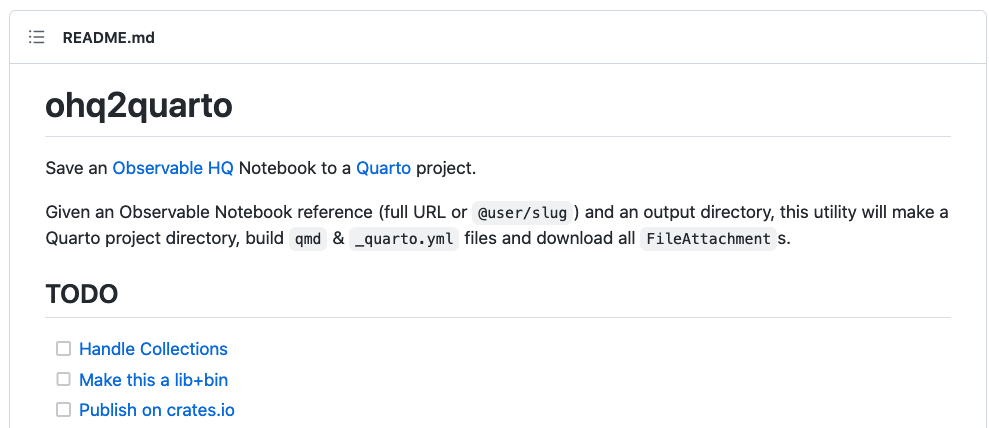
Task: Open the README outline icon
Action: 37,38
